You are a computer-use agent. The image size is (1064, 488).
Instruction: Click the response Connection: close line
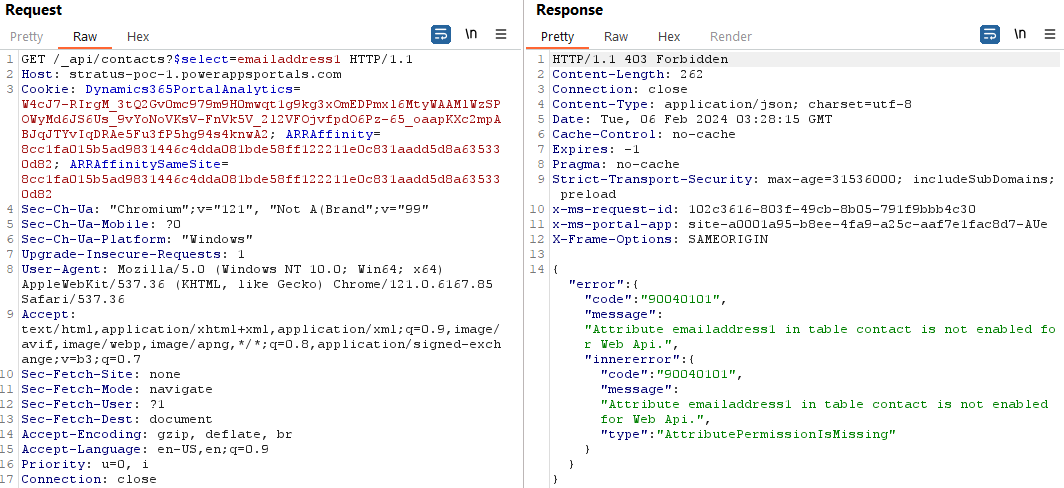coord(620,89)
